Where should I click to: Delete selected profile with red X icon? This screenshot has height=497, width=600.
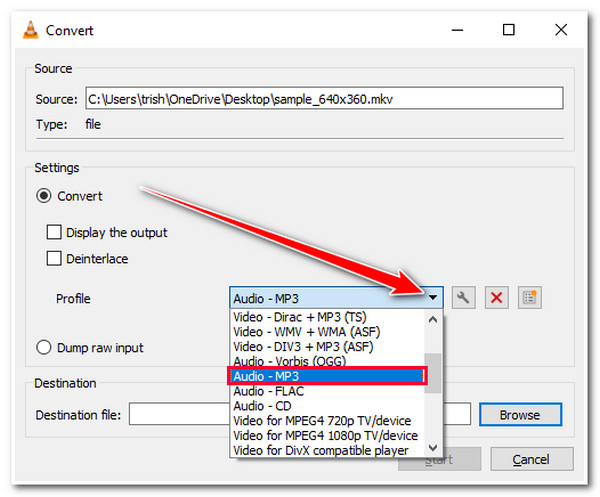496,298
